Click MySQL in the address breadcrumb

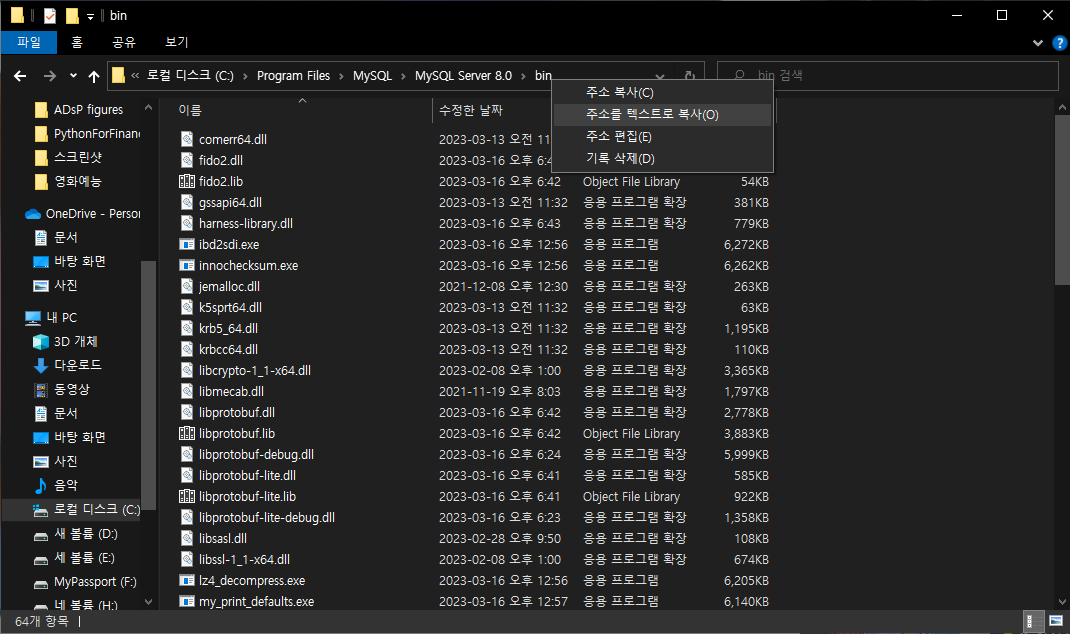pyautogui.click(x=372, y=76)
